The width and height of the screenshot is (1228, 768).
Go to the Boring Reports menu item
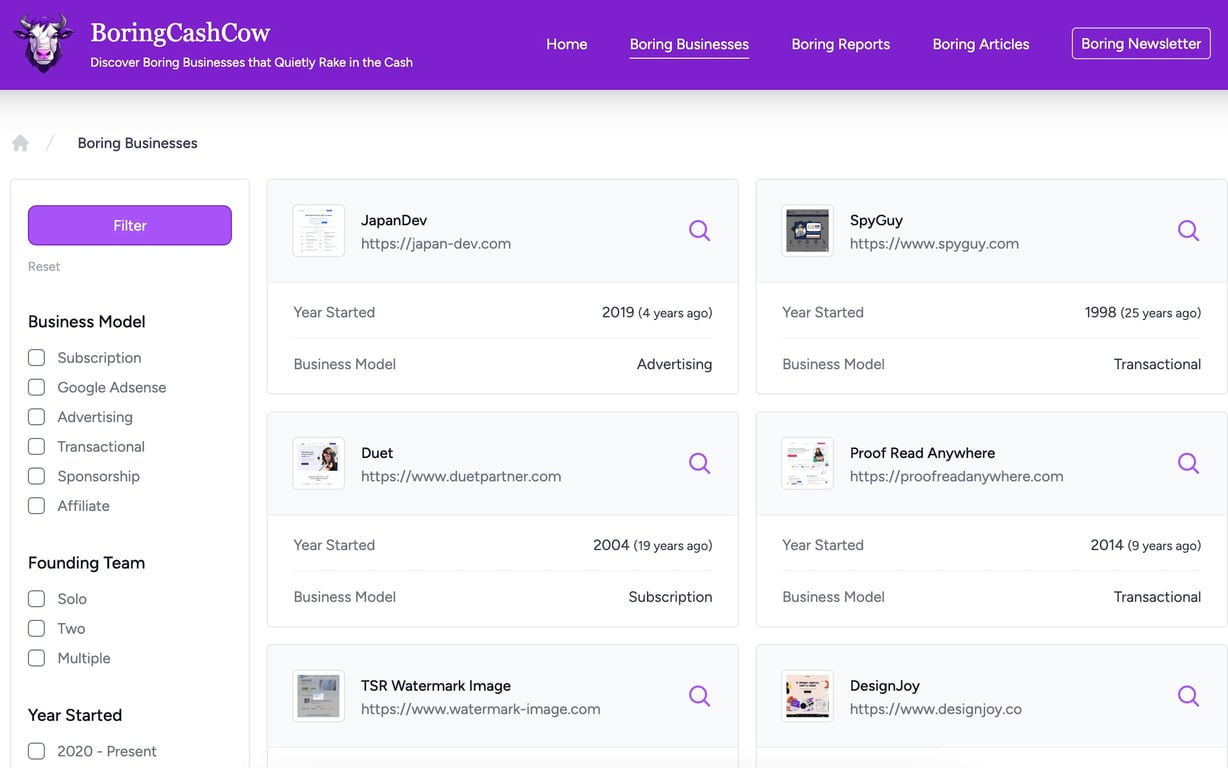[840, 44]
